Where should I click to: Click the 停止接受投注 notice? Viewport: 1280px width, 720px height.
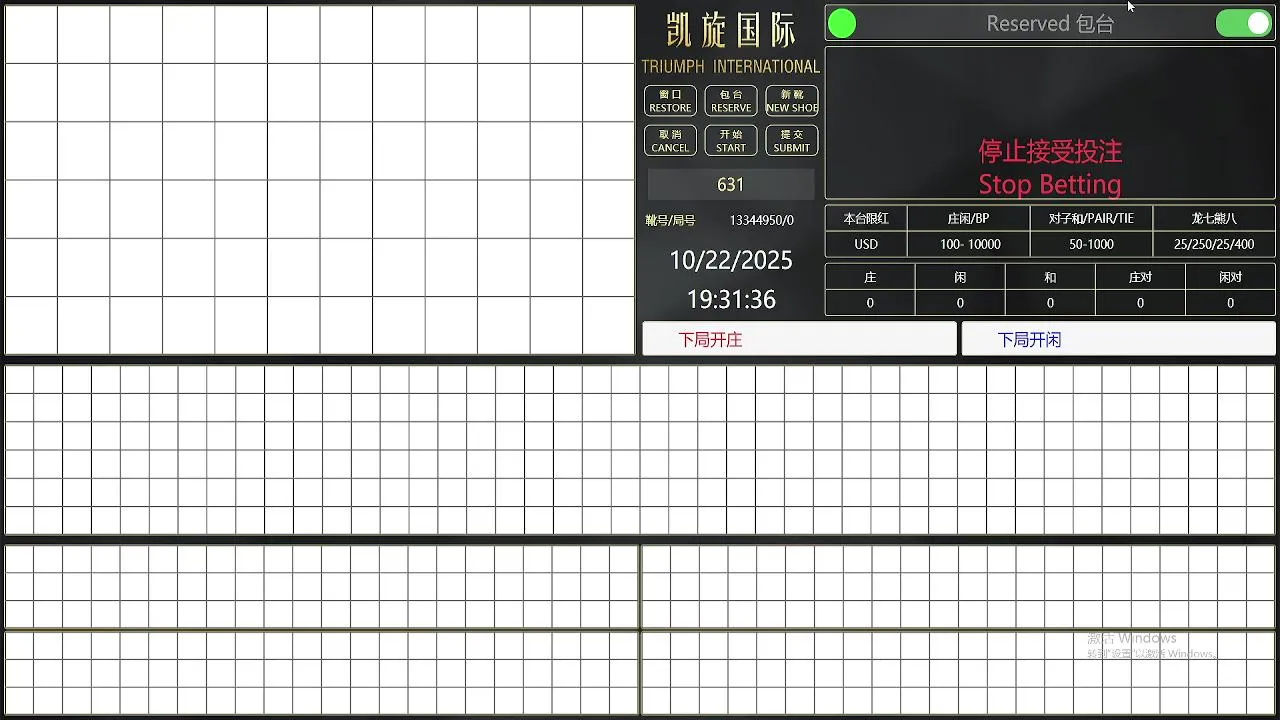pos(1050,151)
